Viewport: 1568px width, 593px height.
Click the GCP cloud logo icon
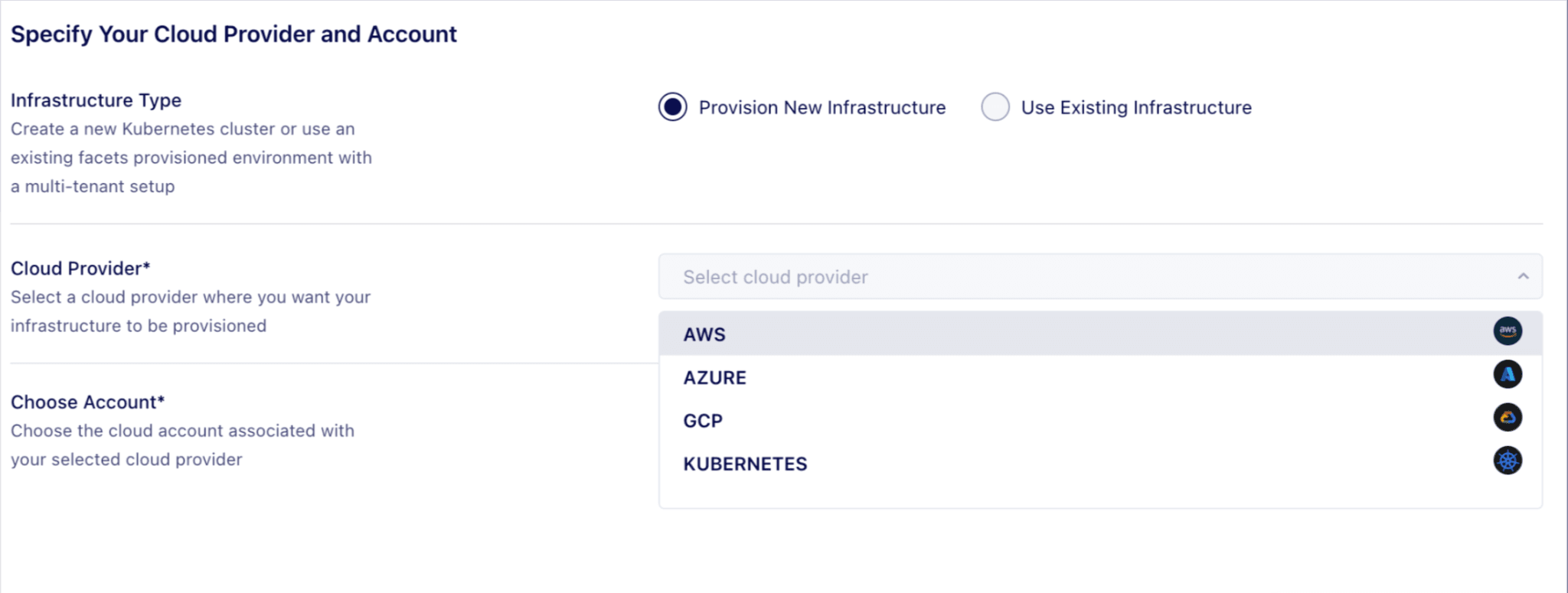tap(1508, 417)
